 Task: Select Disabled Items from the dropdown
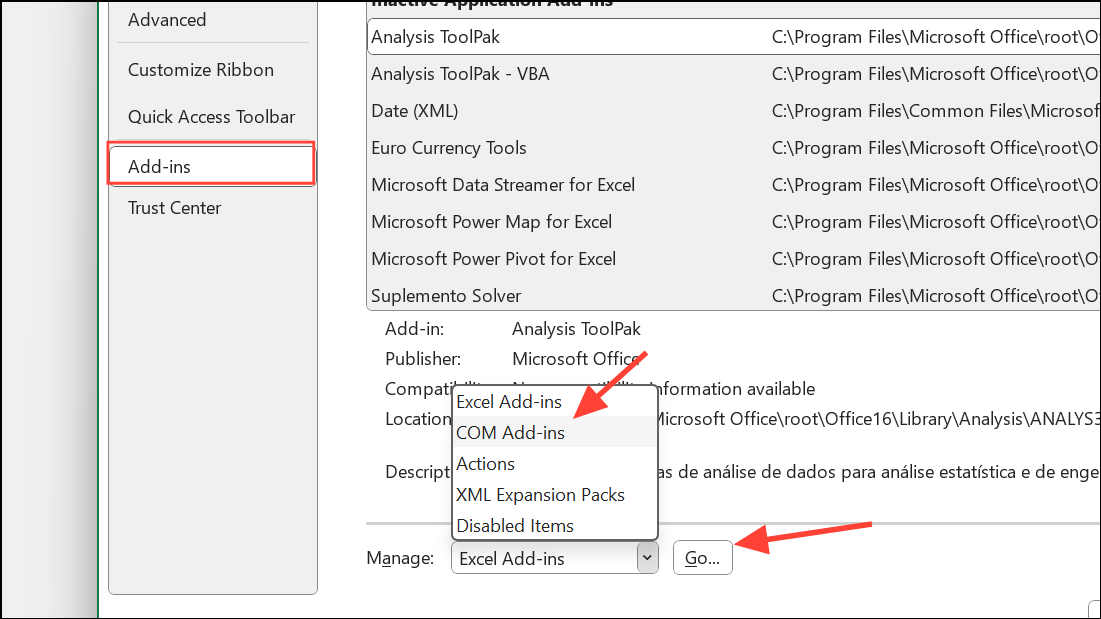coord(514,525)
